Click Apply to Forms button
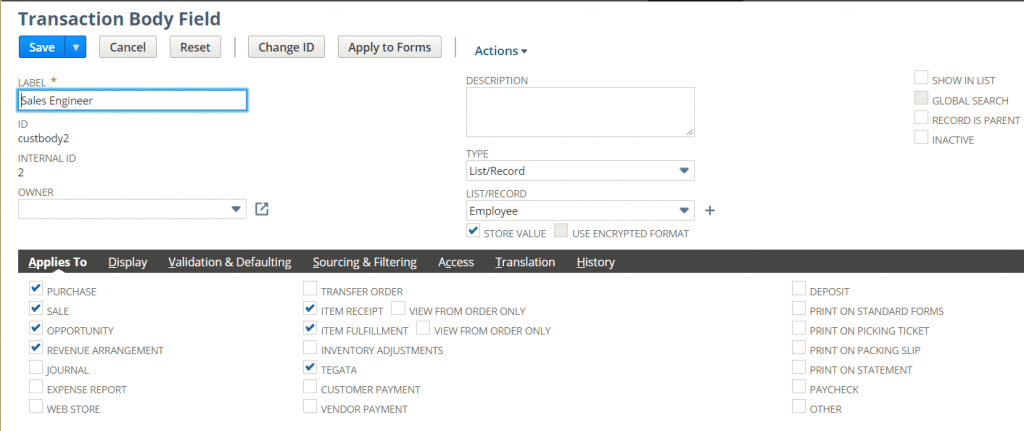Image resolution: width=1024 pixels, height=431 pixels. tap(390, 47)
